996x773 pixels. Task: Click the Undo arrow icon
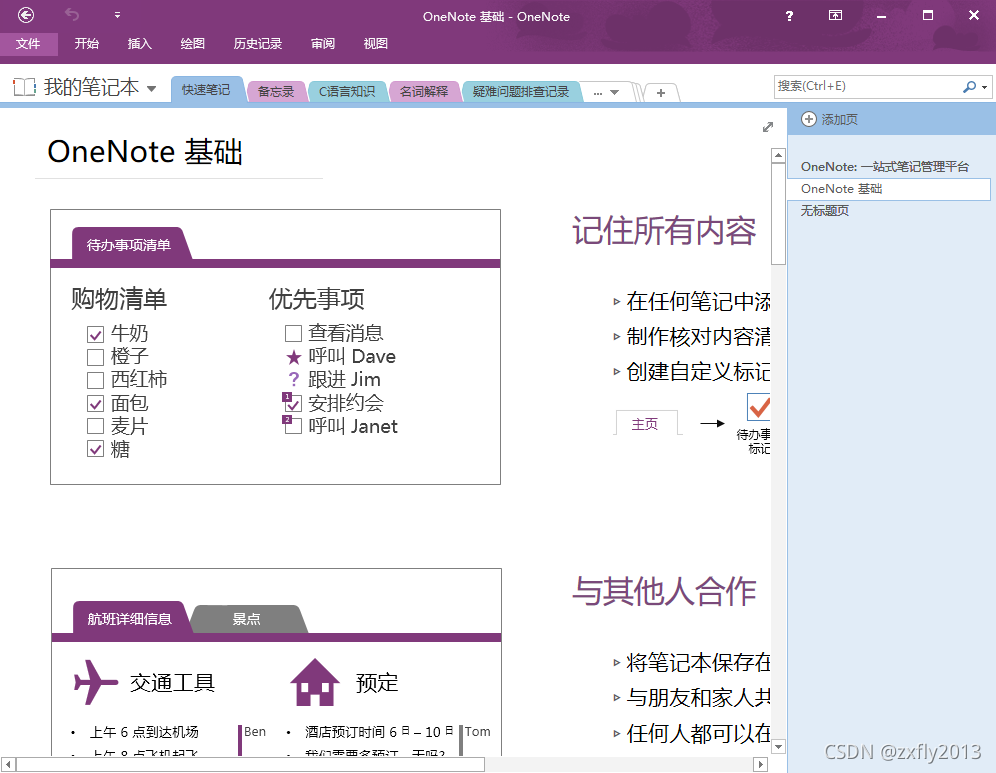click(x=72, y=15)
